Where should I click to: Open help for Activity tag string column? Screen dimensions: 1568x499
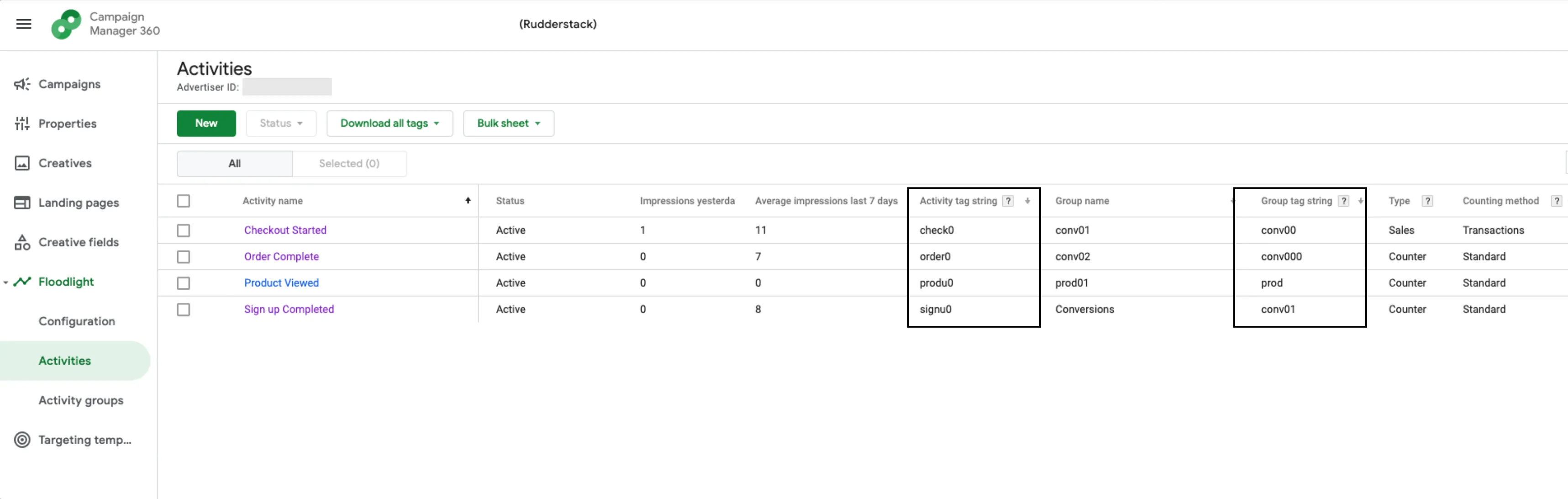(x=1008, y=201)
